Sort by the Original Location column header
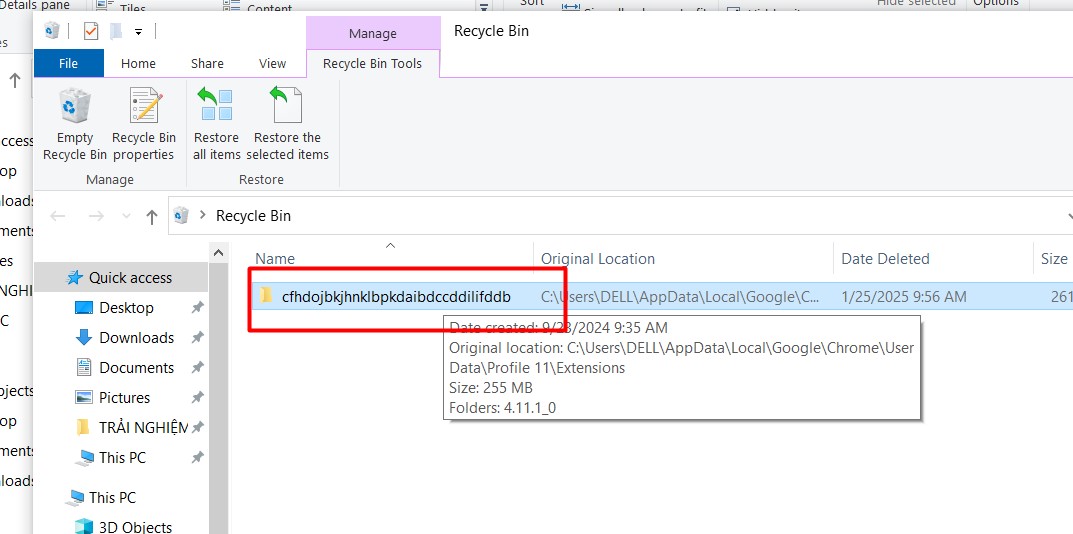 tap(597, 259)
